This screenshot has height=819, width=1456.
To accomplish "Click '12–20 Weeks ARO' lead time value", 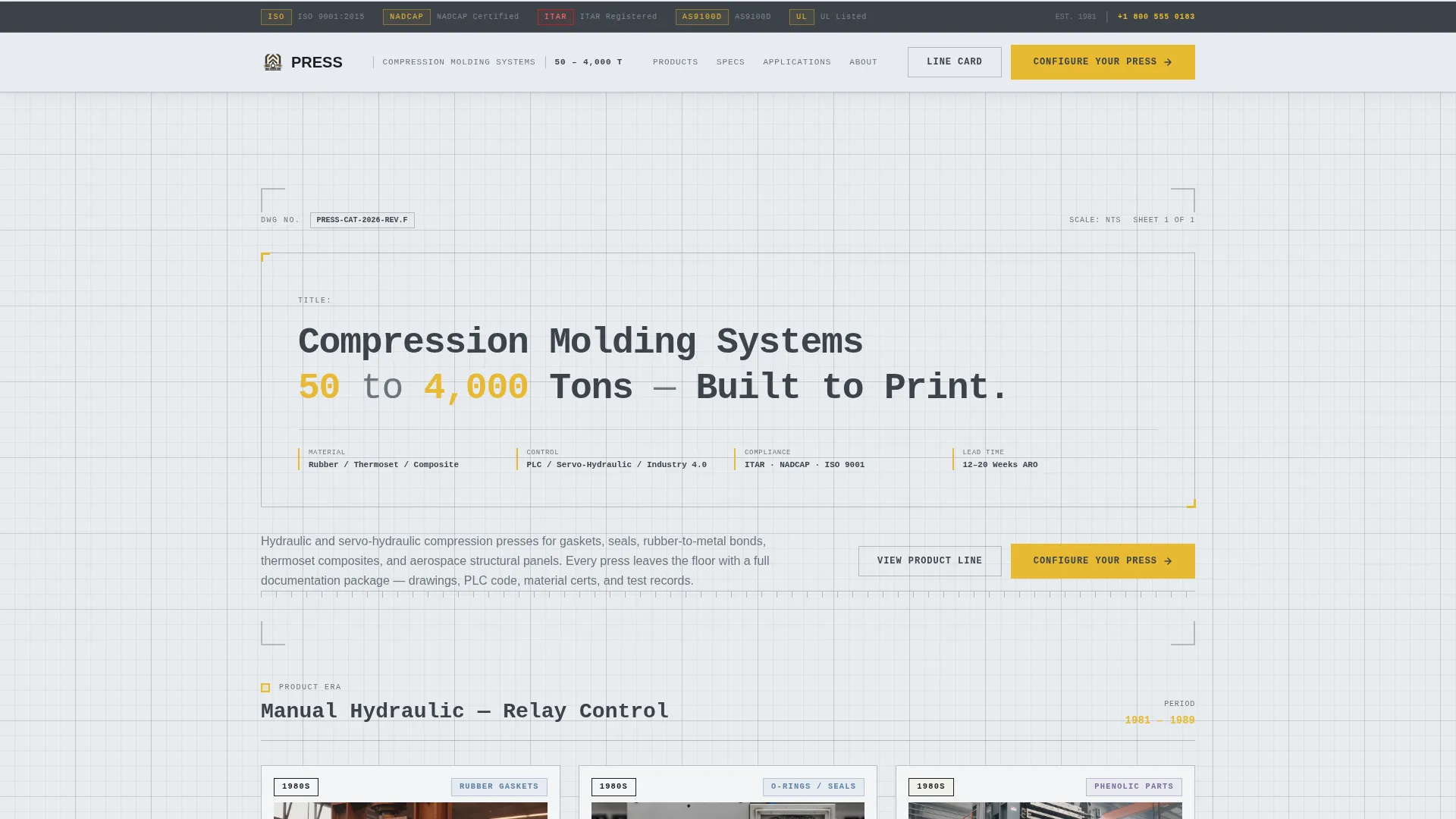I will [999, 465].
